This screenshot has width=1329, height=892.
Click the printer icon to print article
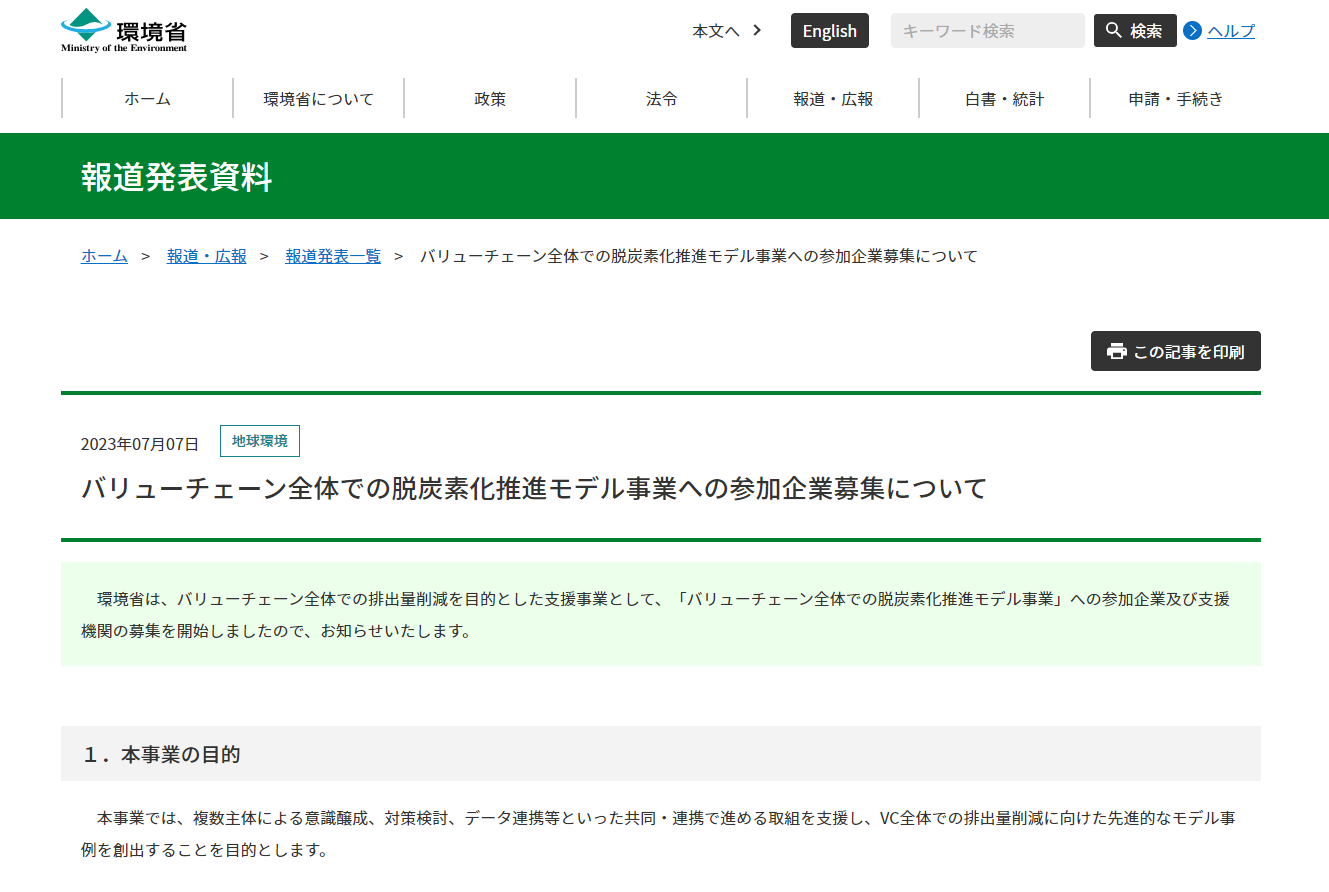pyautogui.click(x=1116, y=351)
